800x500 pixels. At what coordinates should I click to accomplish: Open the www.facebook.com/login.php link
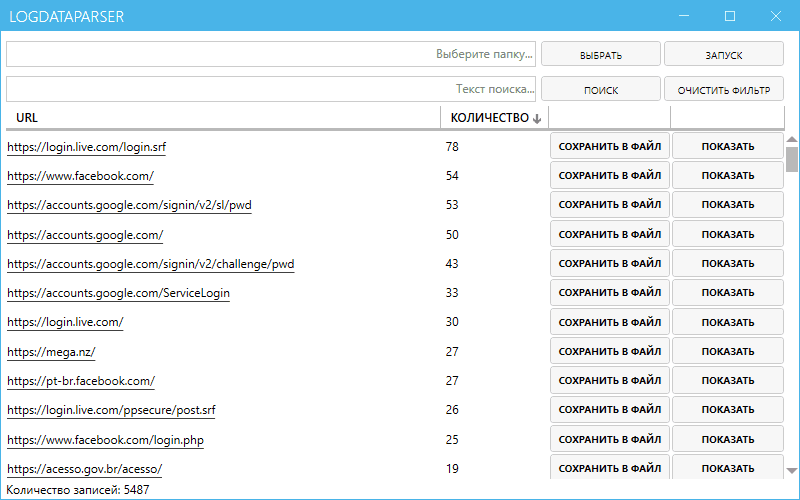tap(105, 440)
